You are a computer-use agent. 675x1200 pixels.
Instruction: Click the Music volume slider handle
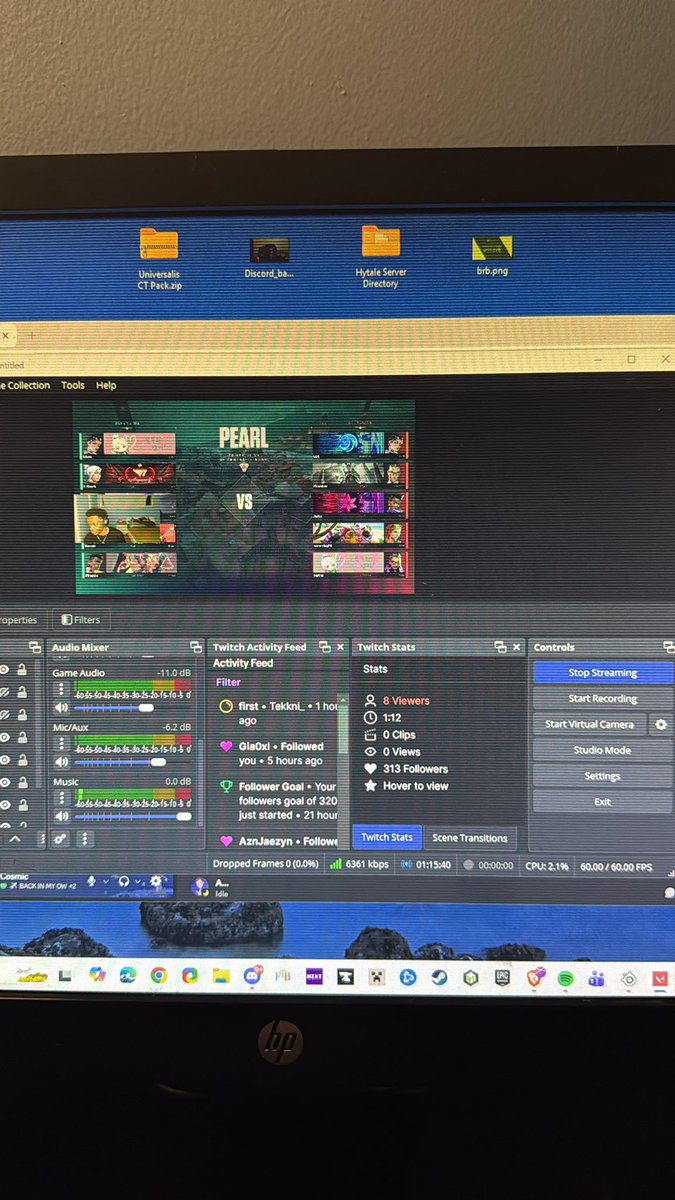pos(183,816)
